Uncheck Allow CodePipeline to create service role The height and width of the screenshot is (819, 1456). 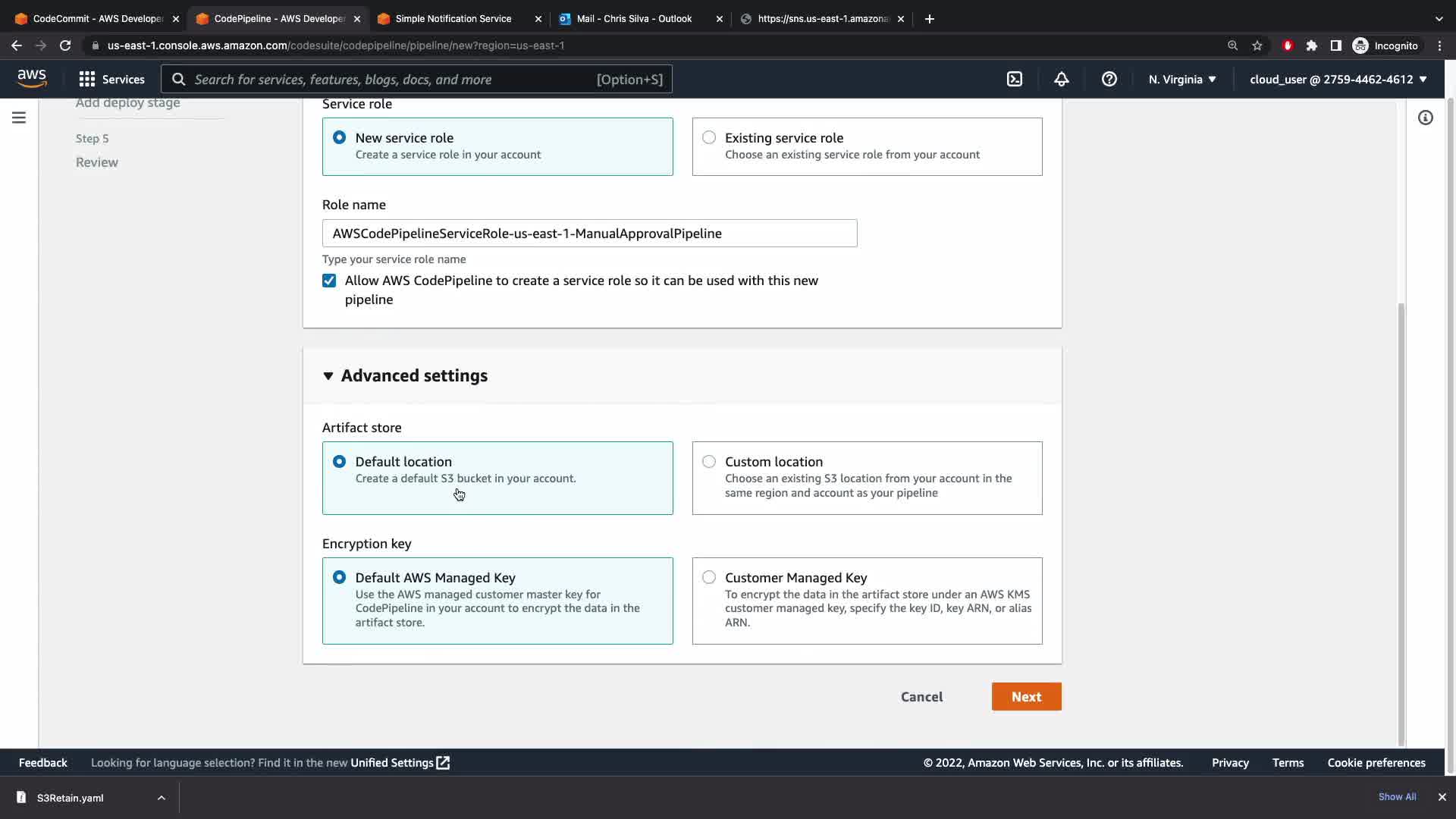[x=329, y=281]
